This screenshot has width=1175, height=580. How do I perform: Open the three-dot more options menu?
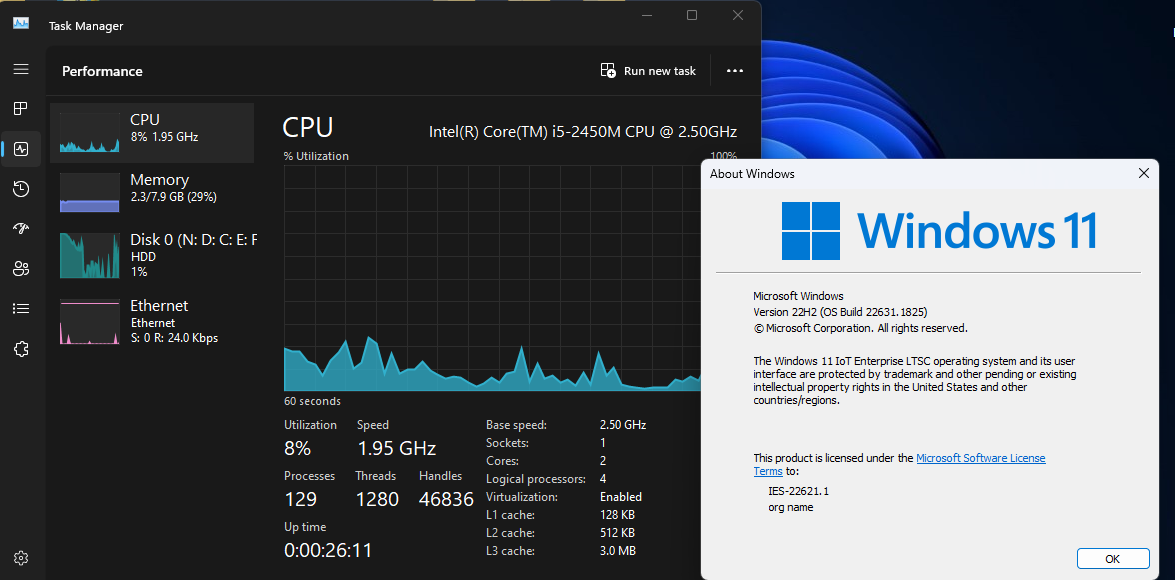coord(735,70)
